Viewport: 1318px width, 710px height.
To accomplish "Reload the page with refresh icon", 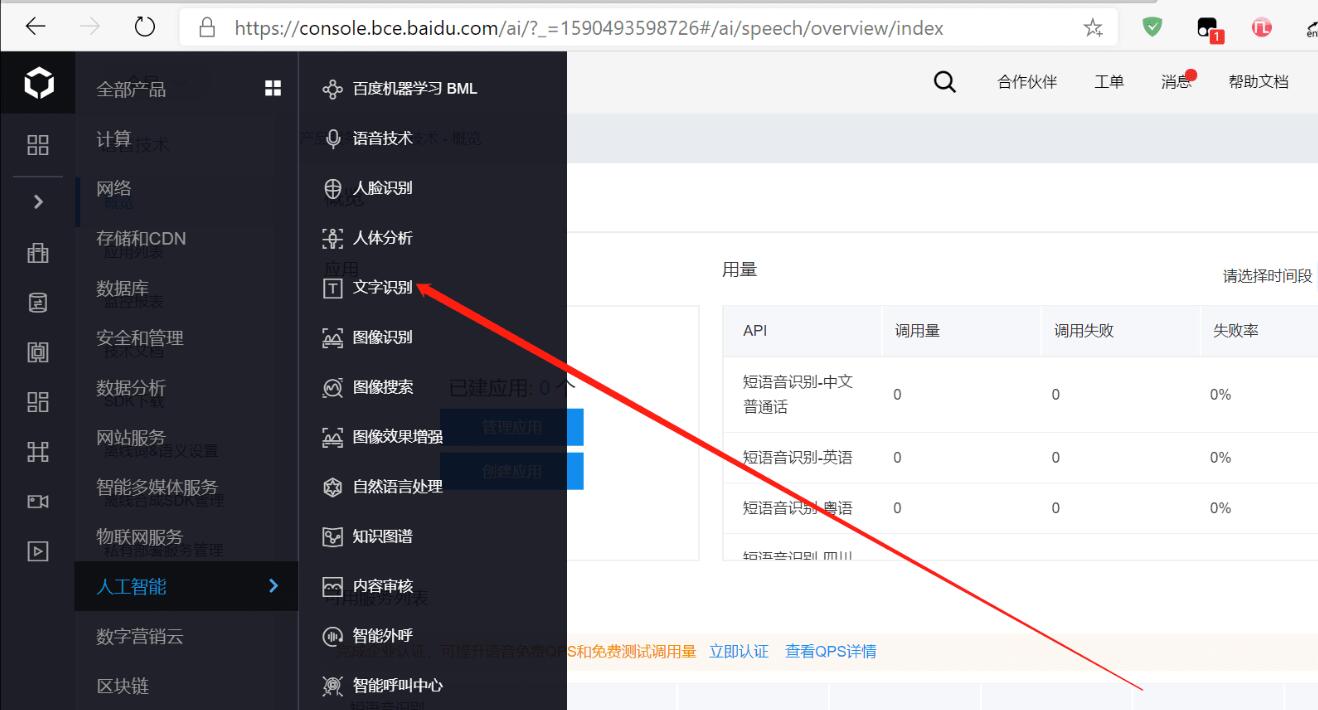I will [144, 28].
